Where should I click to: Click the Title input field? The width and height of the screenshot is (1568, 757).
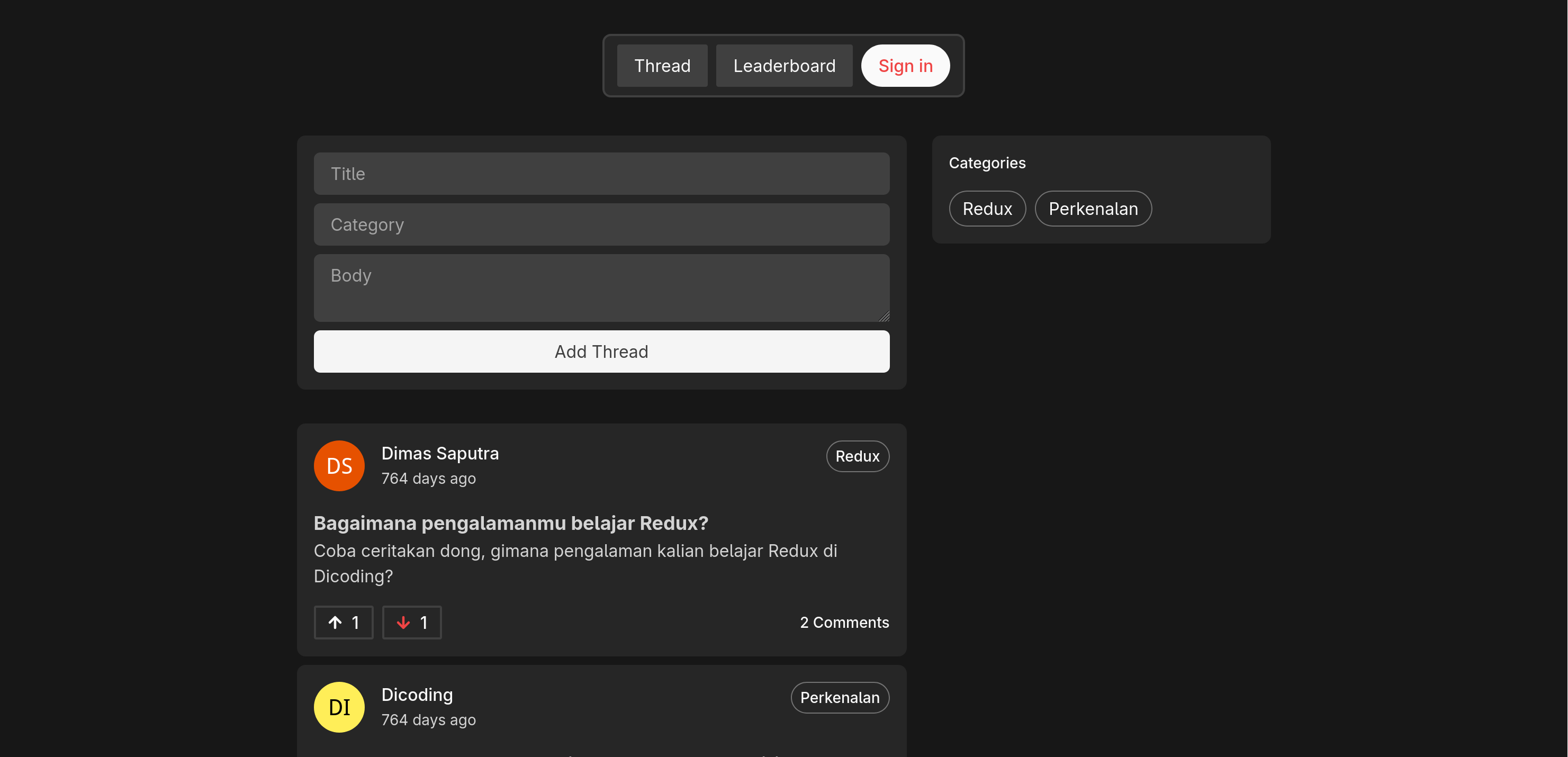[x=601, y=174]
